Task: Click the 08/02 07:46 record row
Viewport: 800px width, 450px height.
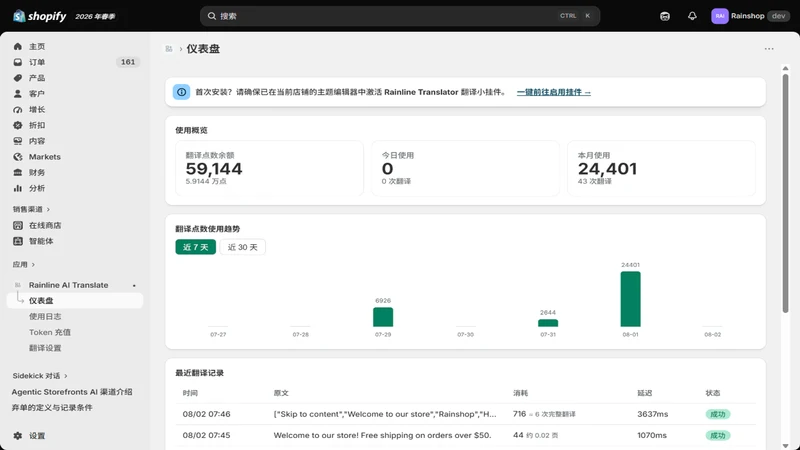Action: tap(465, 414)
